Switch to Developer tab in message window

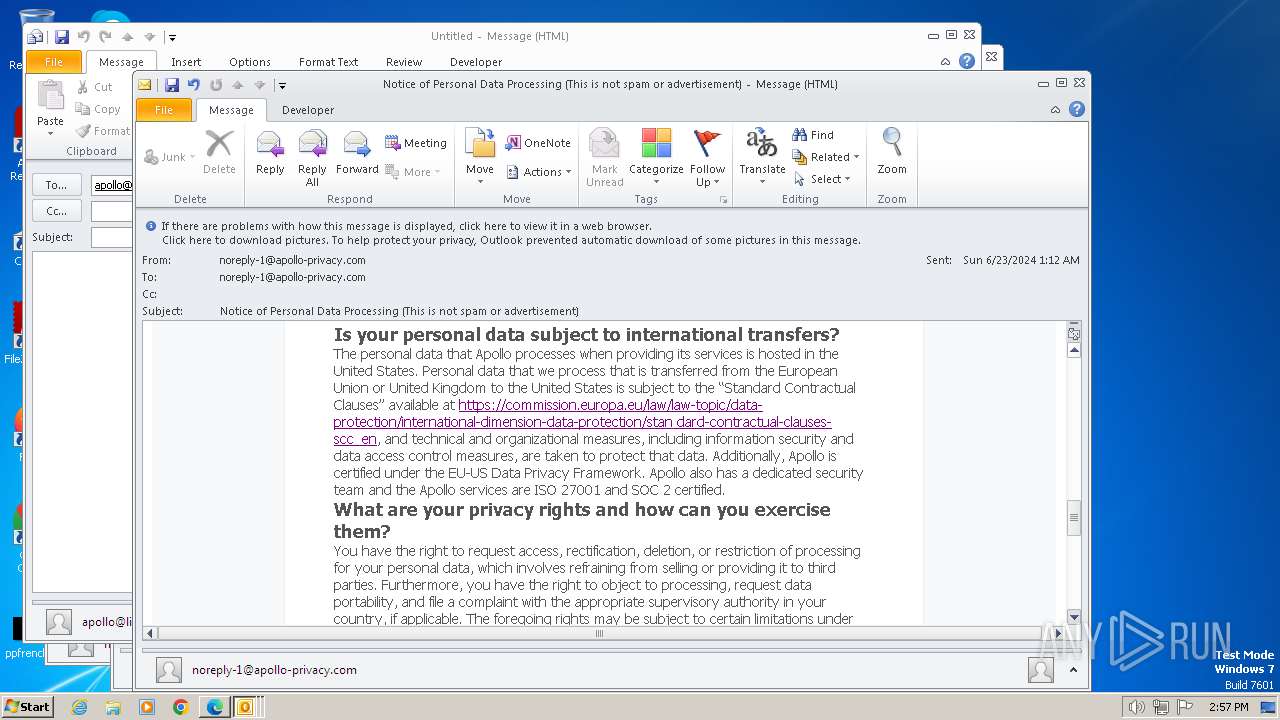point(308,110)
